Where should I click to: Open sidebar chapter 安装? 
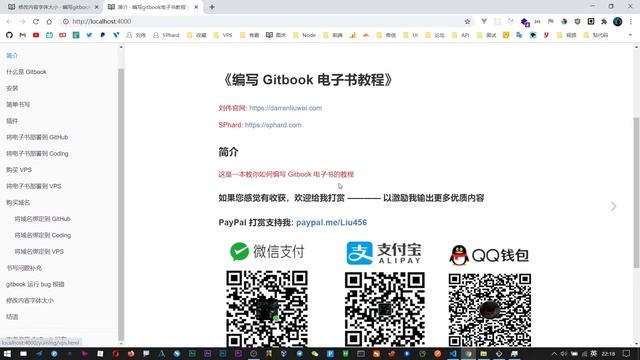pyautogui.click(x=12, y=88)
